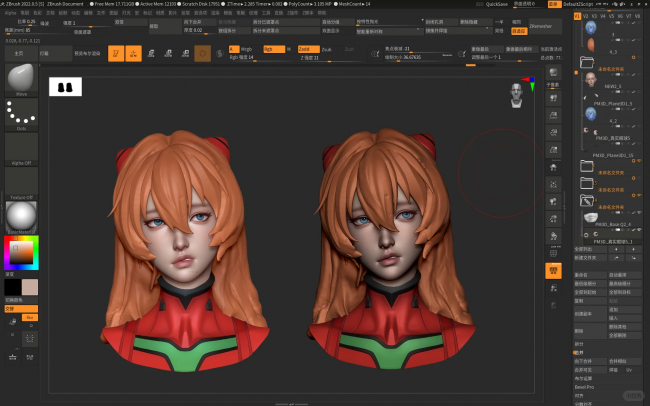650x406 pixels.
Task: Switch to the V1 subtool tab
Action: click(577, 16)
